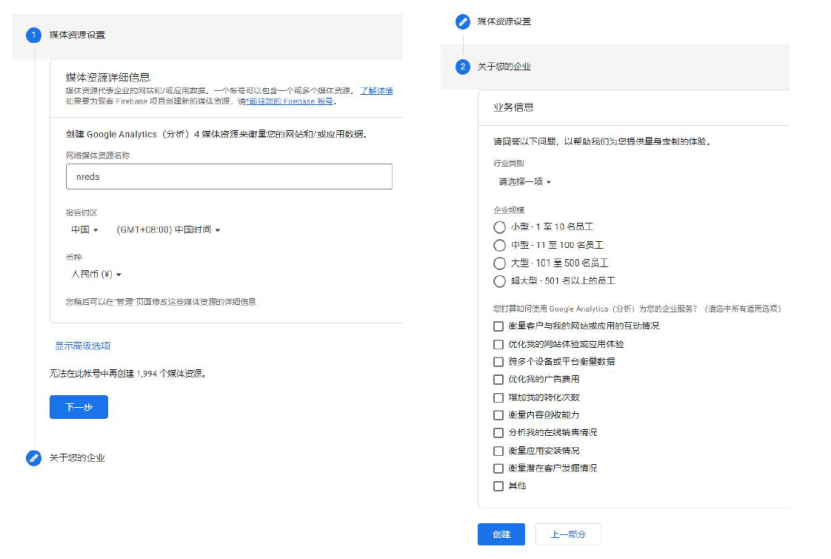Click the 媒体资源设置 step label in right panel
The height and width of the screenshot is (559, 831).
point(504,22)
